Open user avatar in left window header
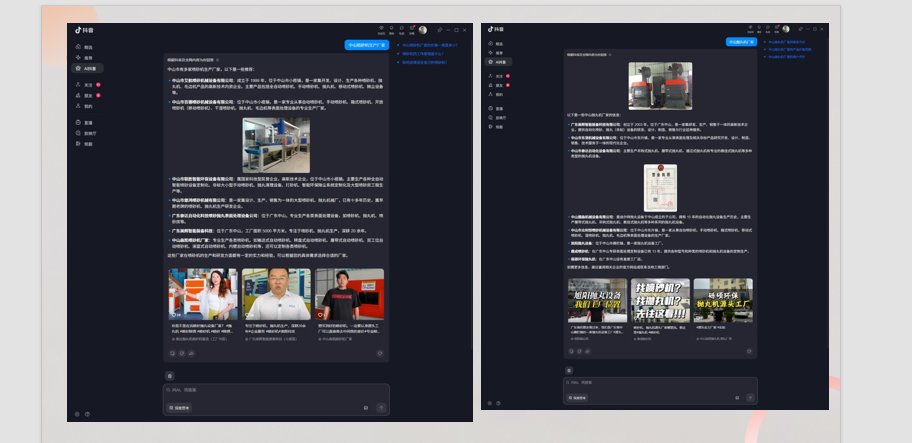The width and height of the screenshot is (912, 443). pyautogui.click(x=423, y=30)
